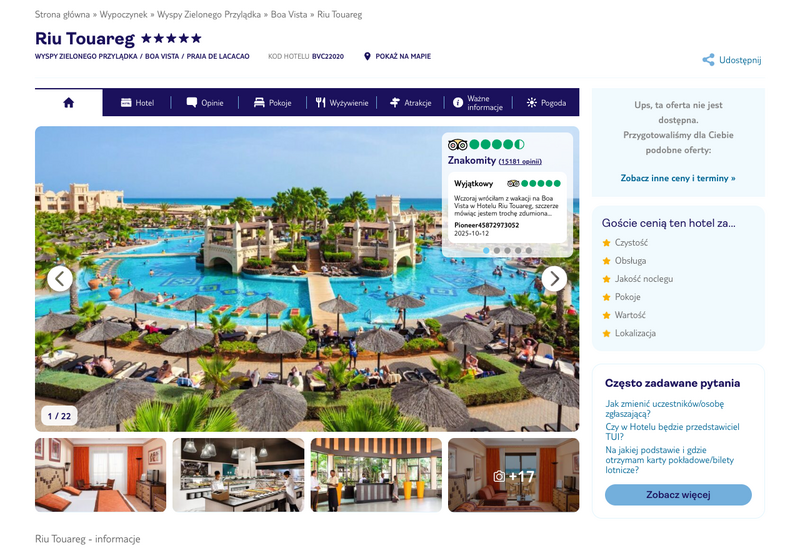This screenshot has width=800, height=553.
Task: Open FAQ about changing participants
Action: point(664,409)
